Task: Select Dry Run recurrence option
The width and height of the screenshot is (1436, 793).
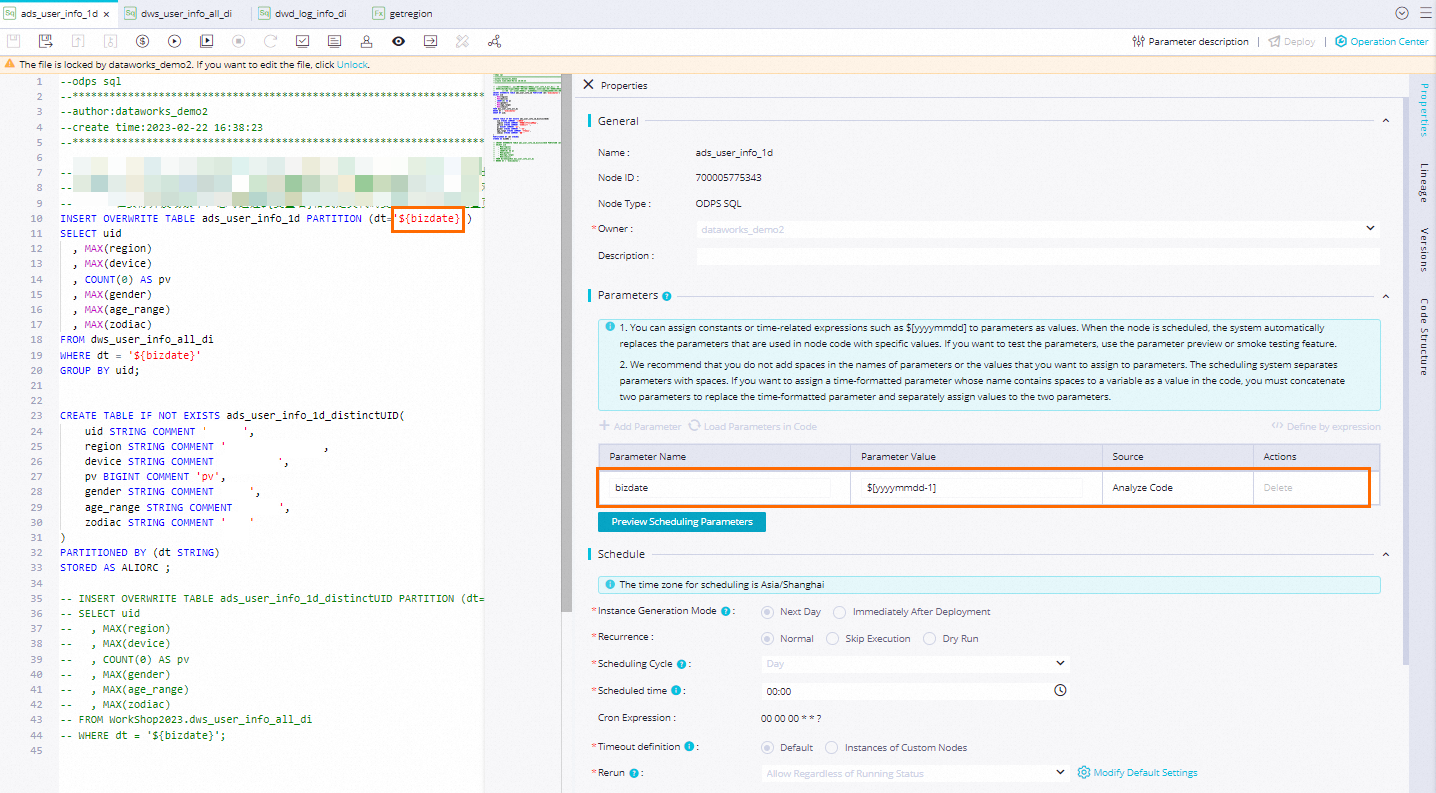Action: 929,638
